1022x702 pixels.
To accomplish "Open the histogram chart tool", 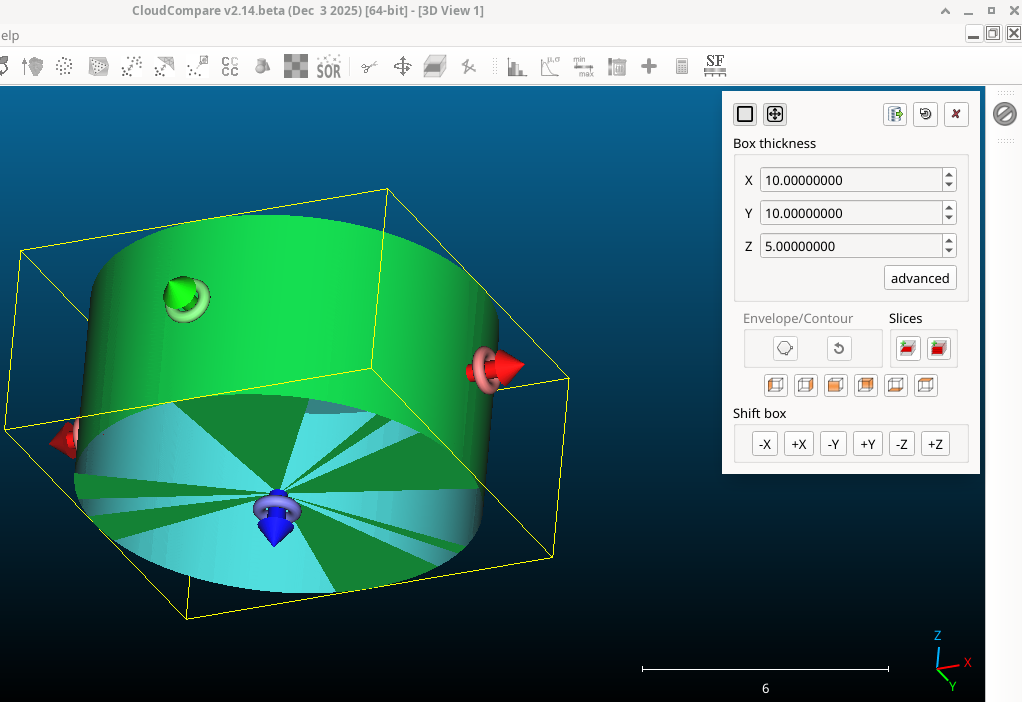I will click(x=516, y=67).
